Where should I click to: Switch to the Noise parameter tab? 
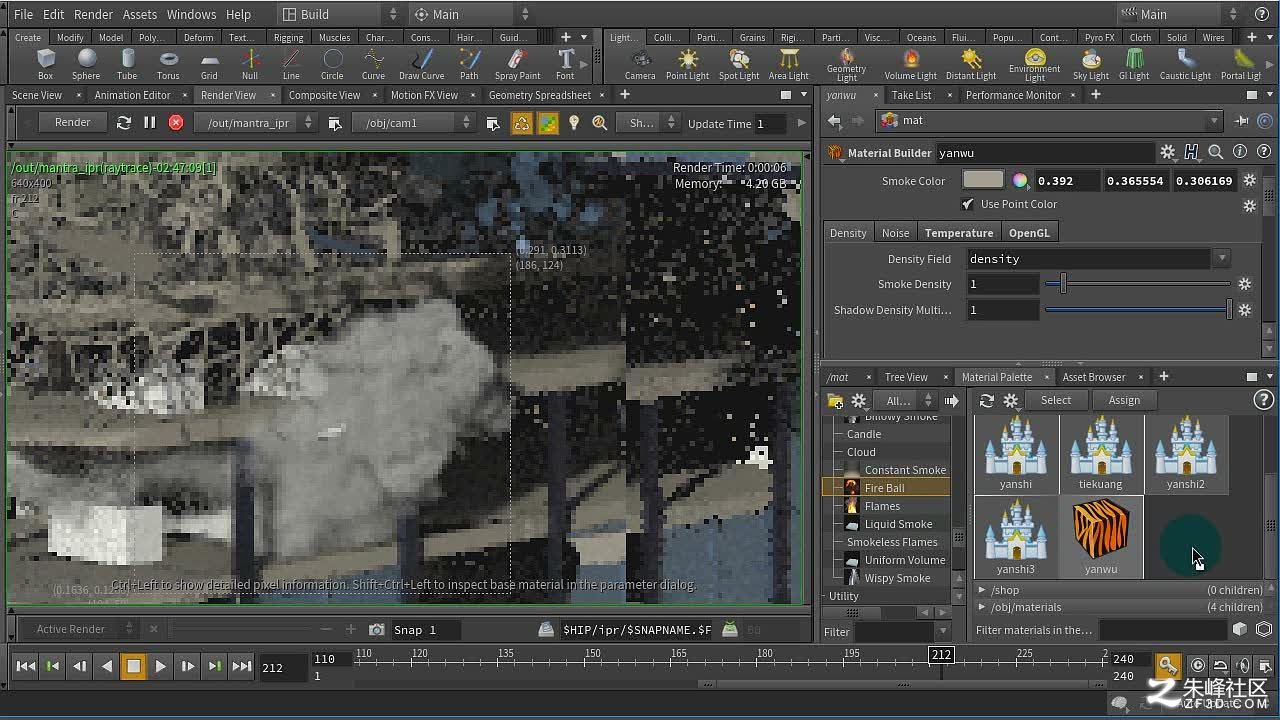click(895, 233)
